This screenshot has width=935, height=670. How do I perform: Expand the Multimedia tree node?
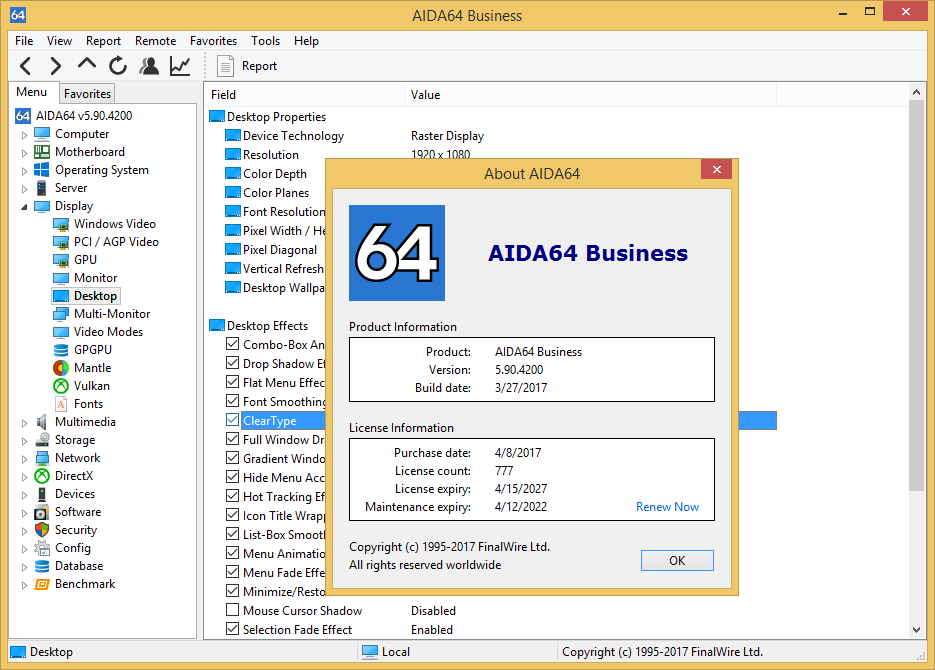pos(24,423)
